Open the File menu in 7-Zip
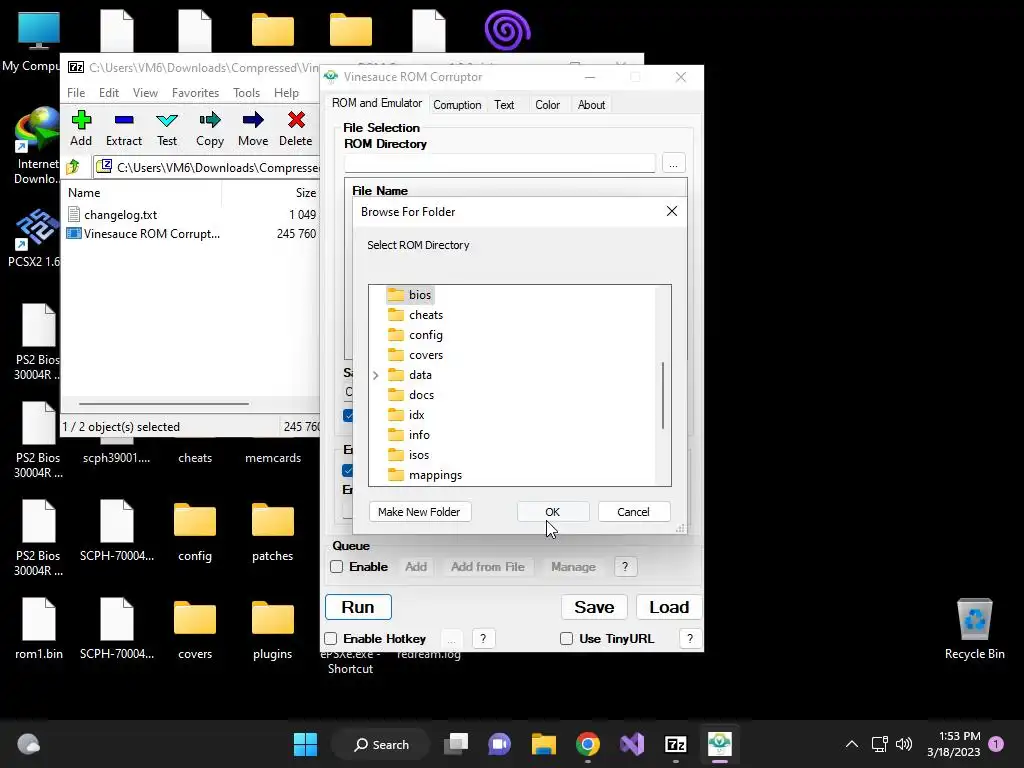Image resolution: width=1024 pixels, height=768 pixels. (76, 93)
